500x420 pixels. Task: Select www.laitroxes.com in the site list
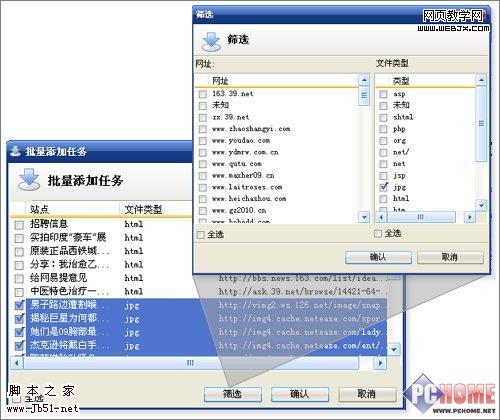pyautogui.click(x=247, y=187)
